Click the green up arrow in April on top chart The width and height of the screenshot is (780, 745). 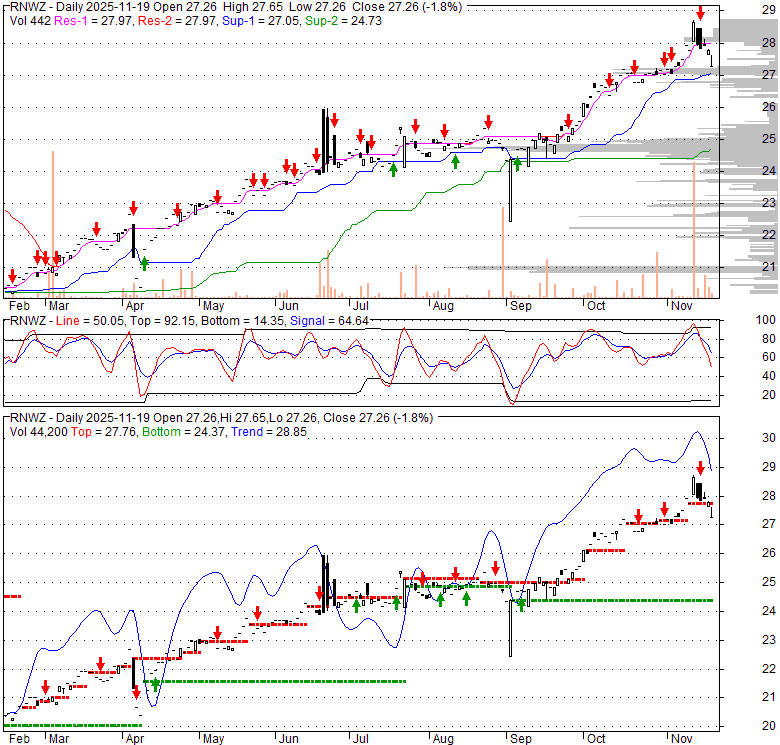coord(145,263)
